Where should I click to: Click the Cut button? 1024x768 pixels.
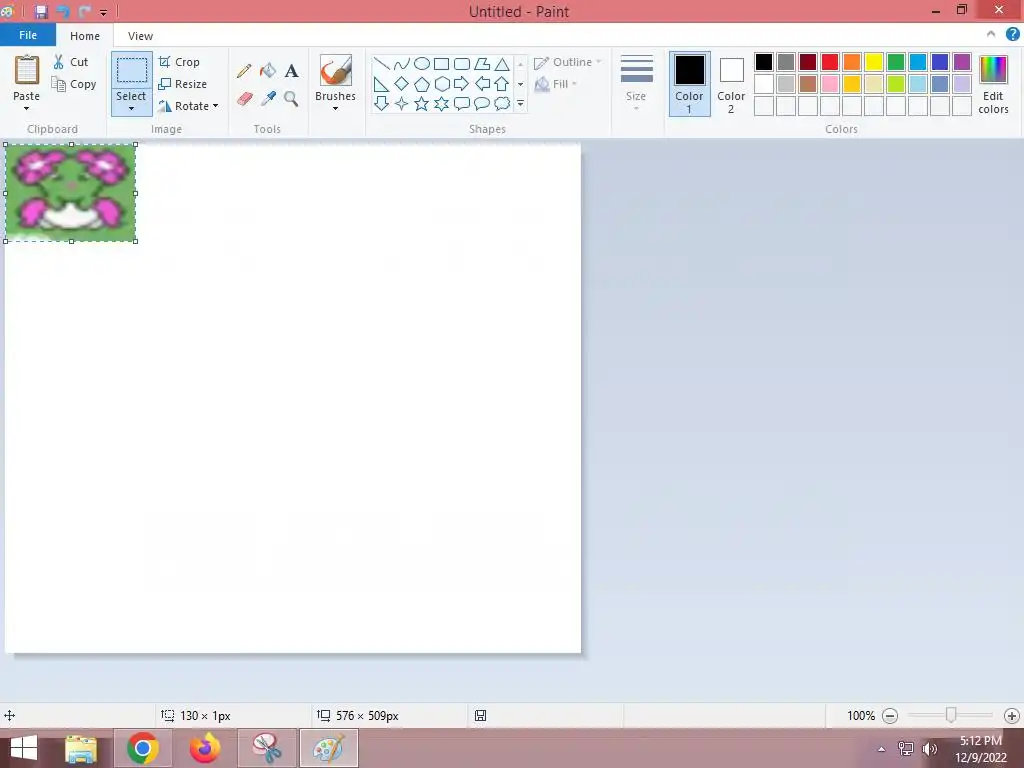[x=71, y=62]
